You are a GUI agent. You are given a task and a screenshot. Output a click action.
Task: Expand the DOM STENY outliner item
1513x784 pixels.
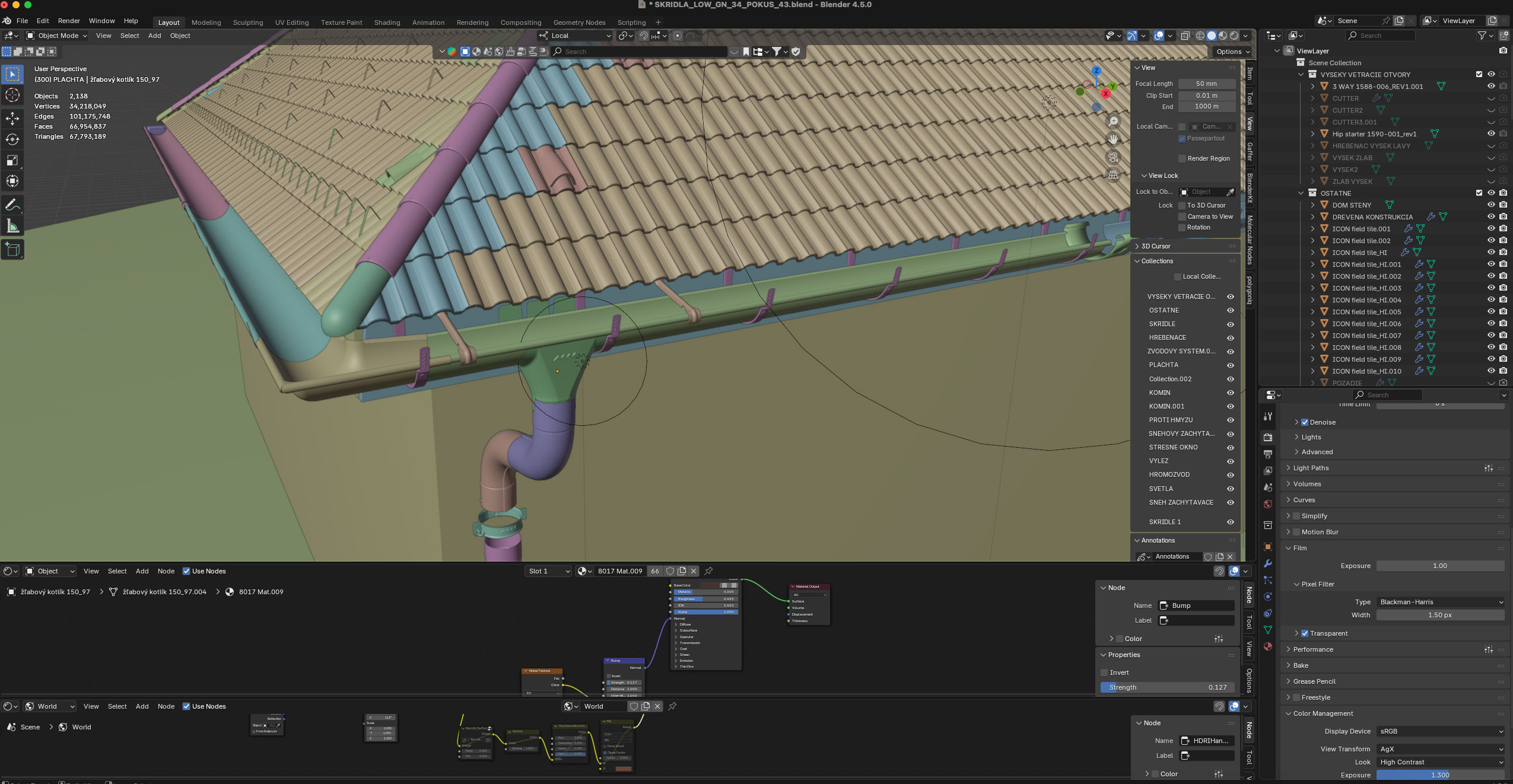click(x=1312, y=205)
